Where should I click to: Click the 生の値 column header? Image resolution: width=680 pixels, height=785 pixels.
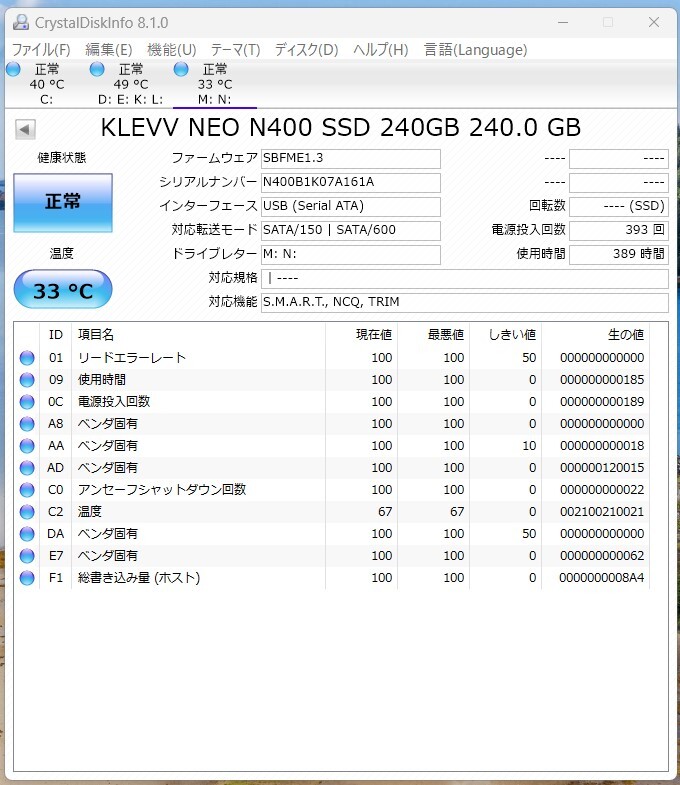pyautogui.click(x=596, y=335)
